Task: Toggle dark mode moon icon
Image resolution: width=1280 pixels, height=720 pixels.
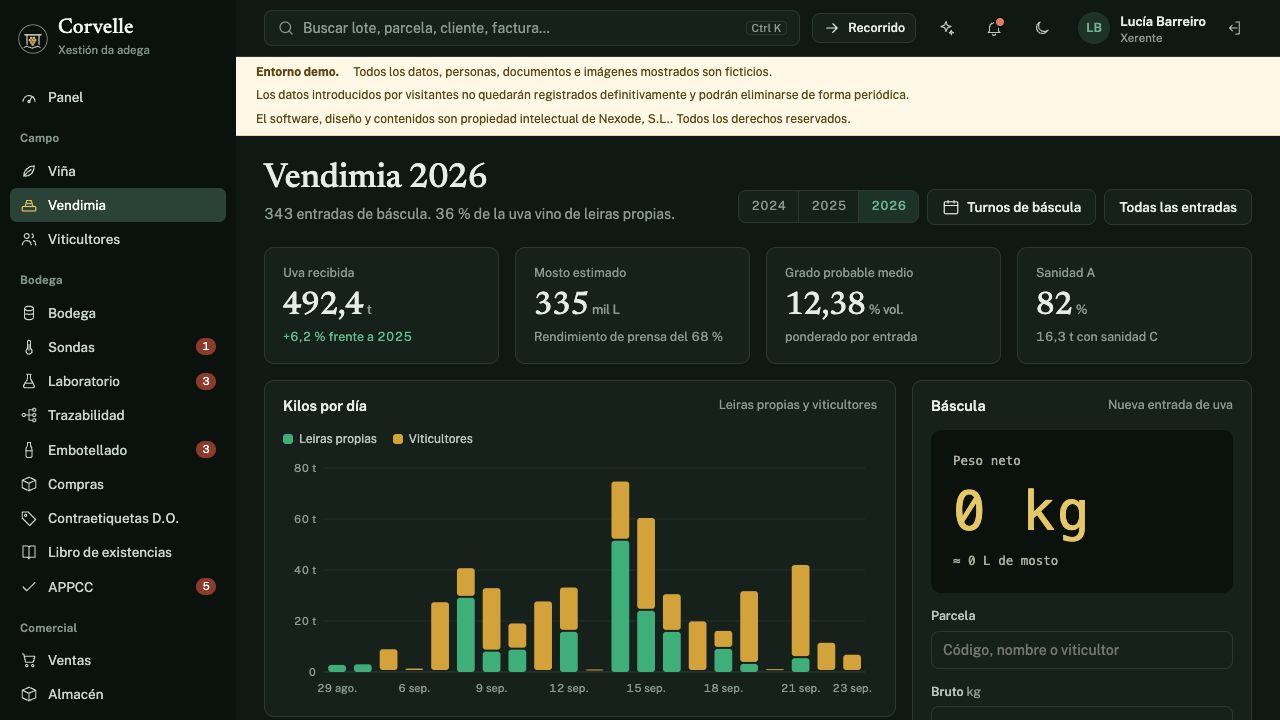Action: (1042, 28)
